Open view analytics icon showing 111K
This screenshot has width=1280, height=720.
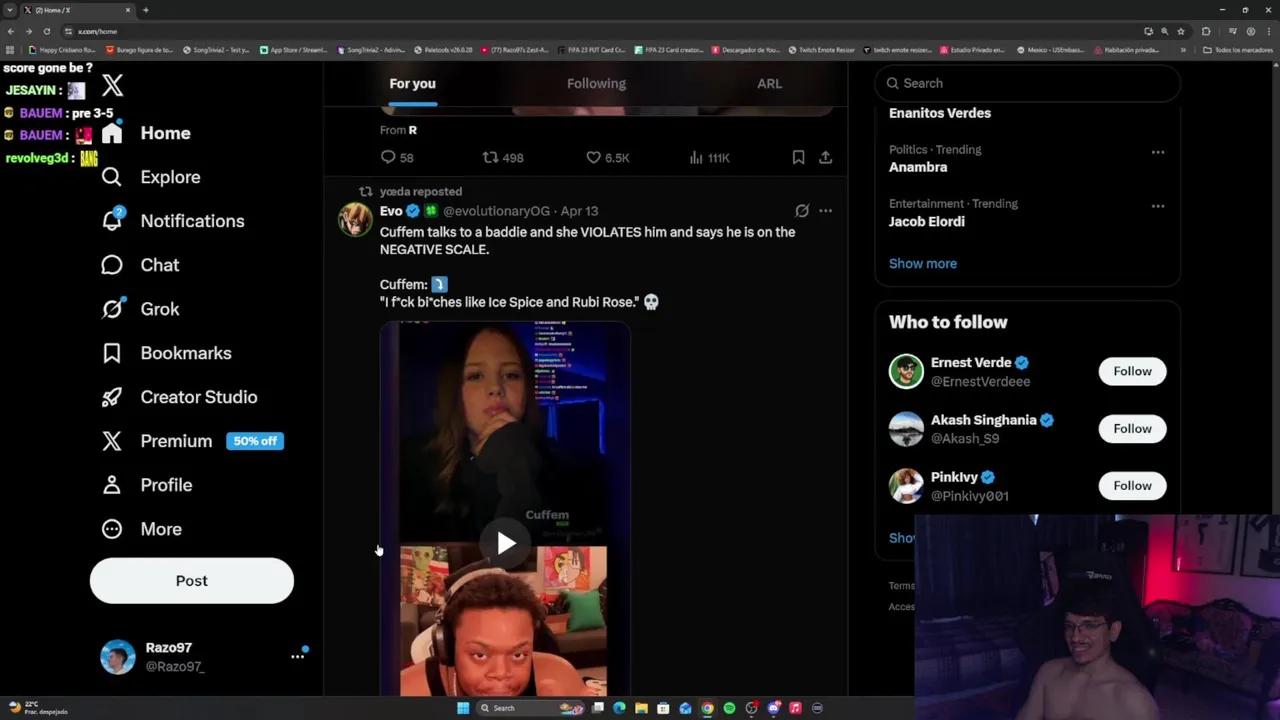pos(697,157)
